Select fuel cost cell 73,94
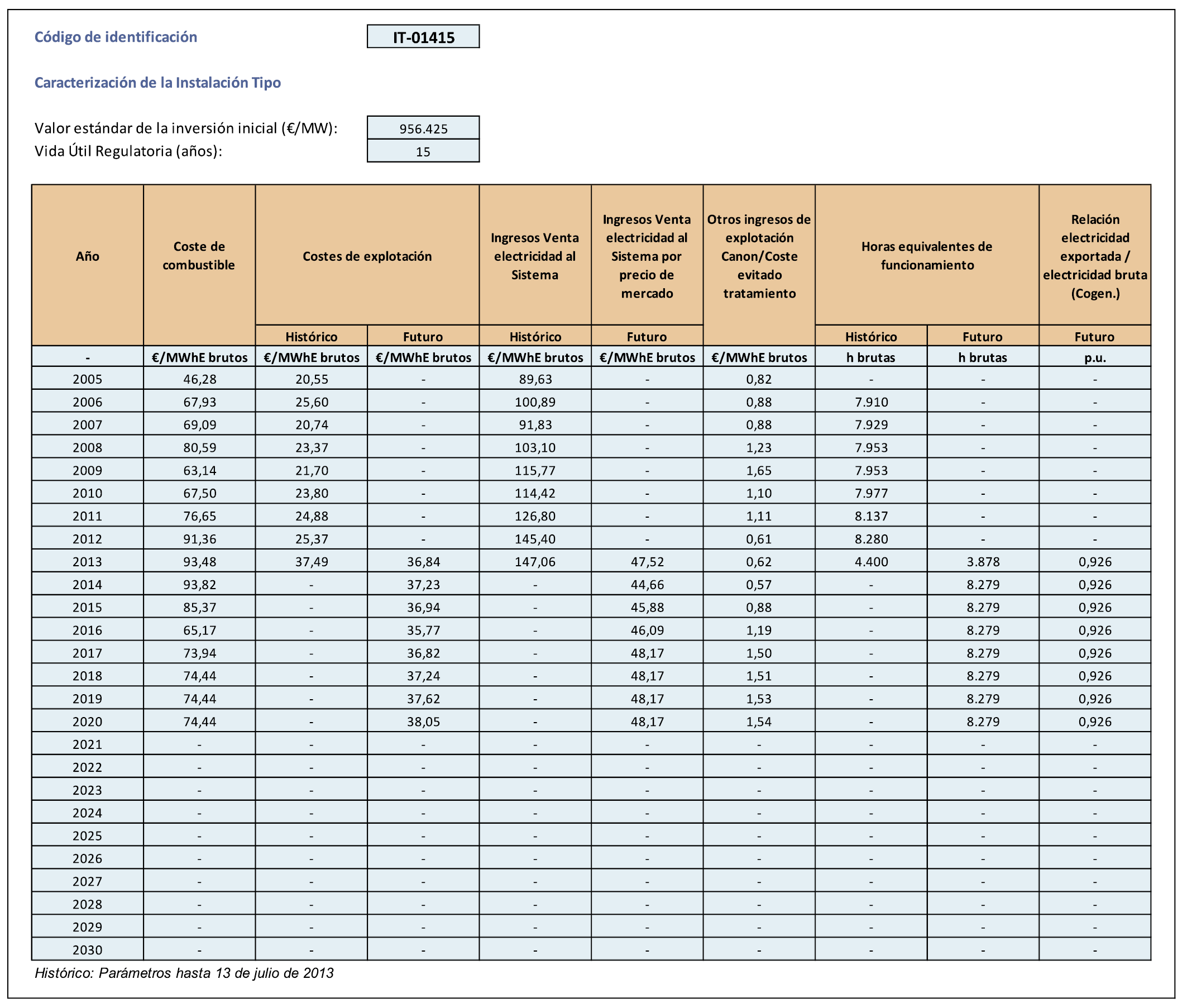The height and width of the screenshot is (1008, 1187). 199,653
